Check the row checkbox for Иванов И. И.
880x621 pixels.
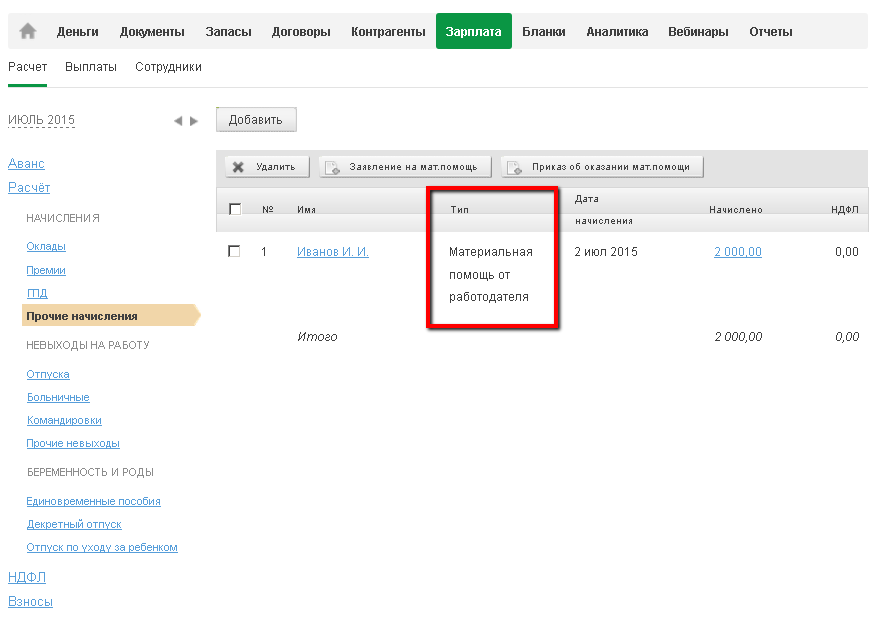(x=234, y=251)
